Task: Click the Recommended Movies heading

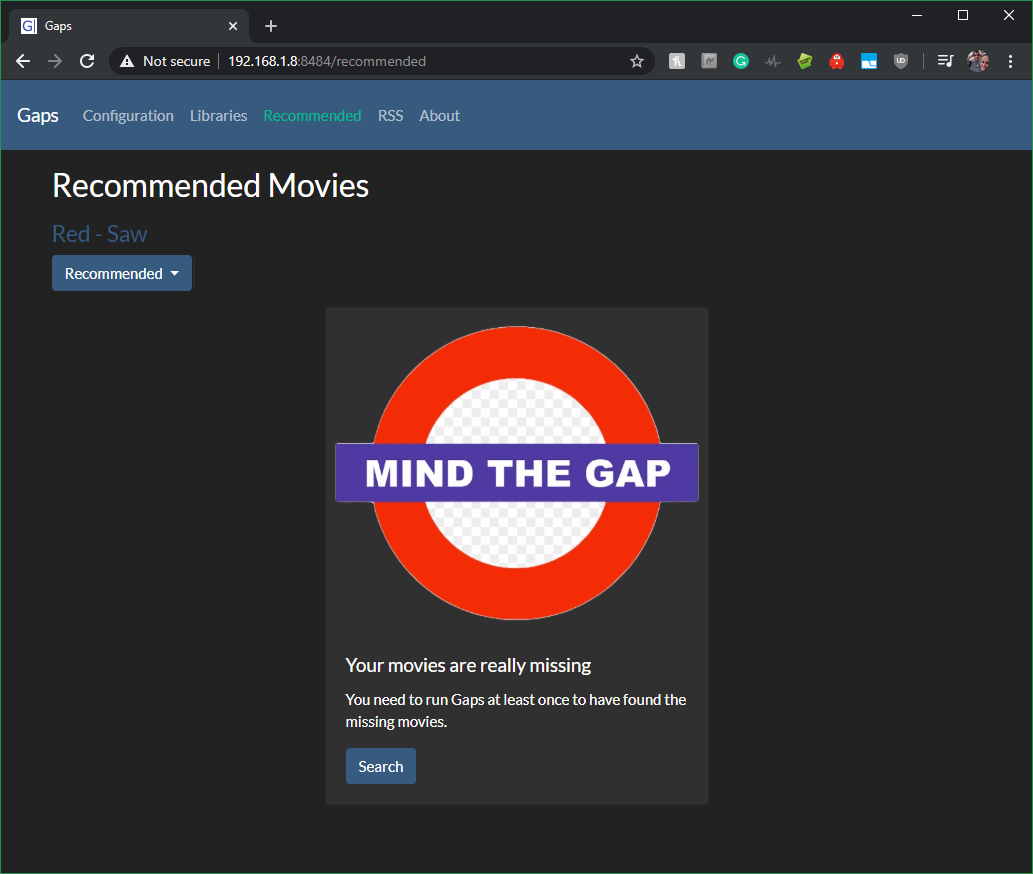Action: pyautogui.click(x=210, y=186)
